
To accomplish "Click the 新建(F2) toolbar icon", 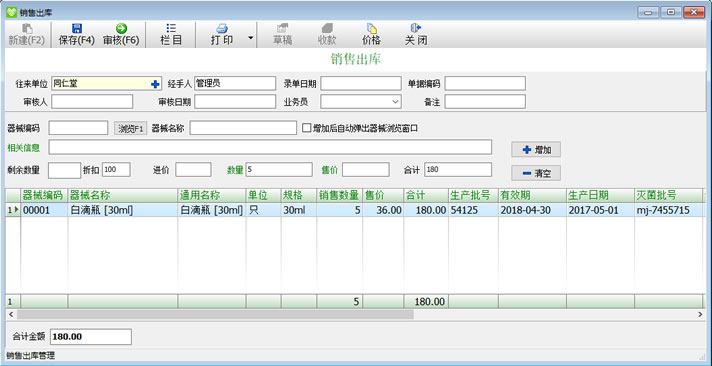I will [27, 28].
